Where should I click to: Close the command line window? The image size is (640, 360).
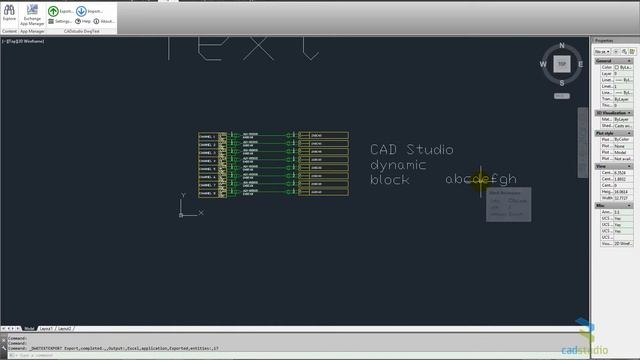(x=4, y=340)
